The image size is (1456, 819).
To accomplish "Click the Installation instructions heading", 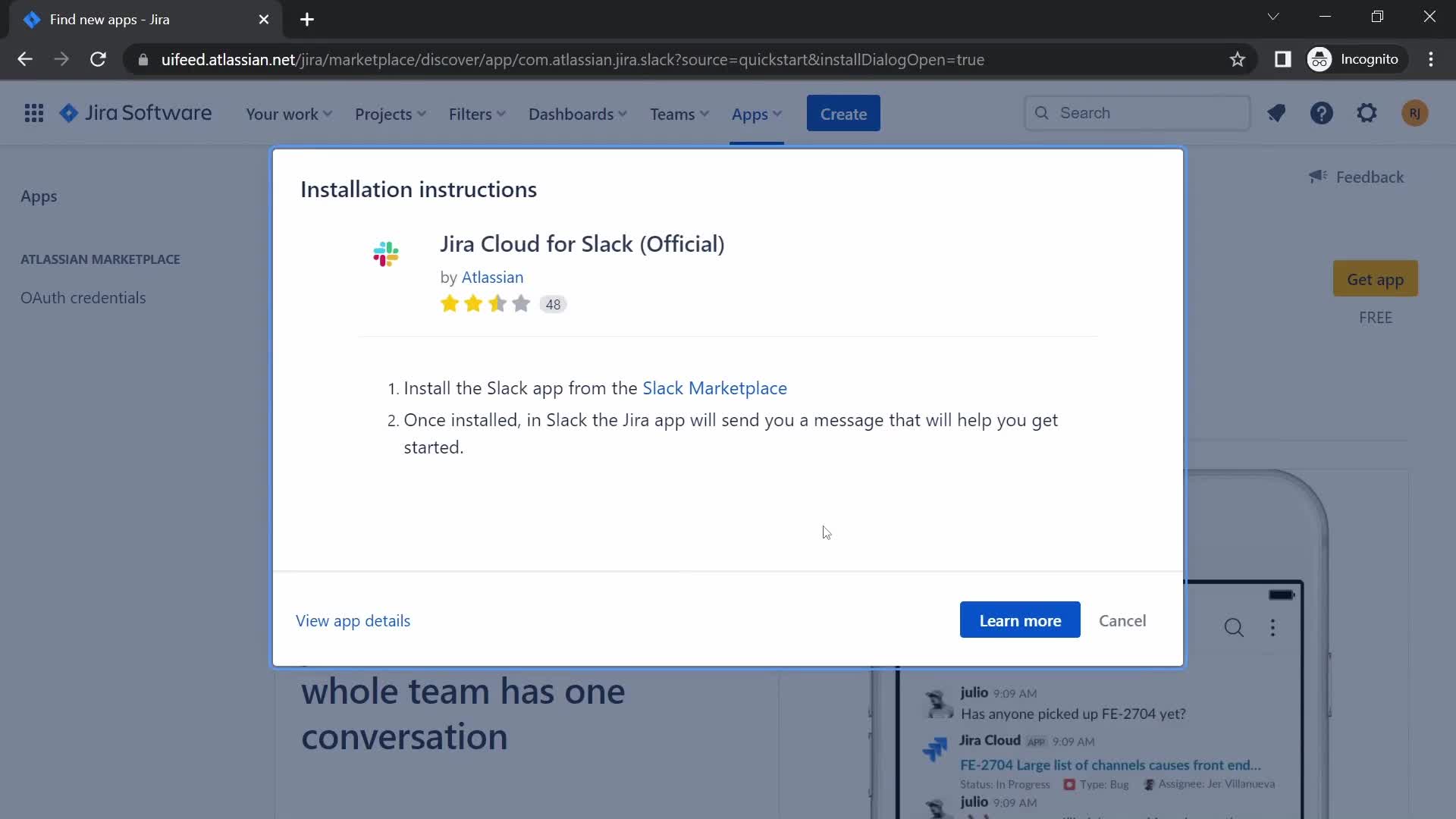I will coord(419,190).
